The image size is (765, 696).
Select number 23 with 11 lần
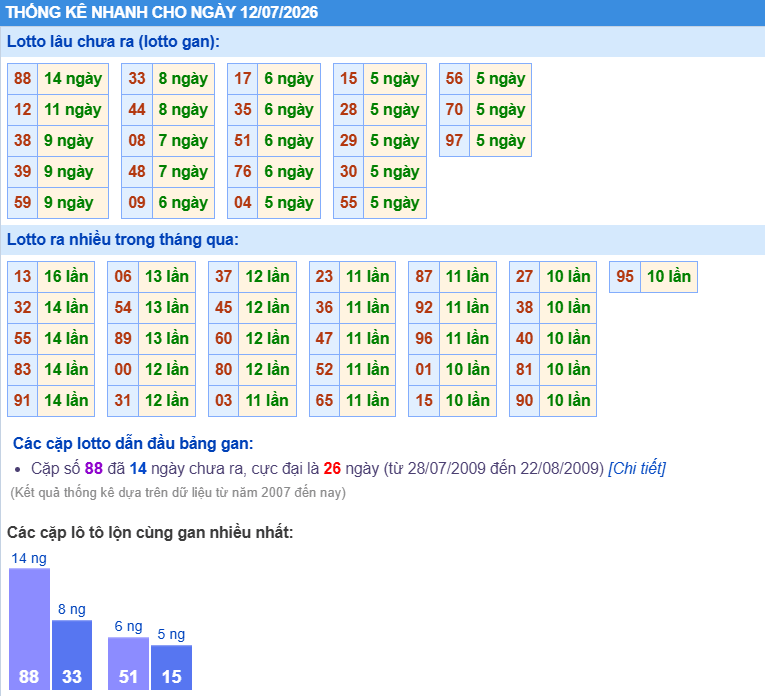click(324, 277)
